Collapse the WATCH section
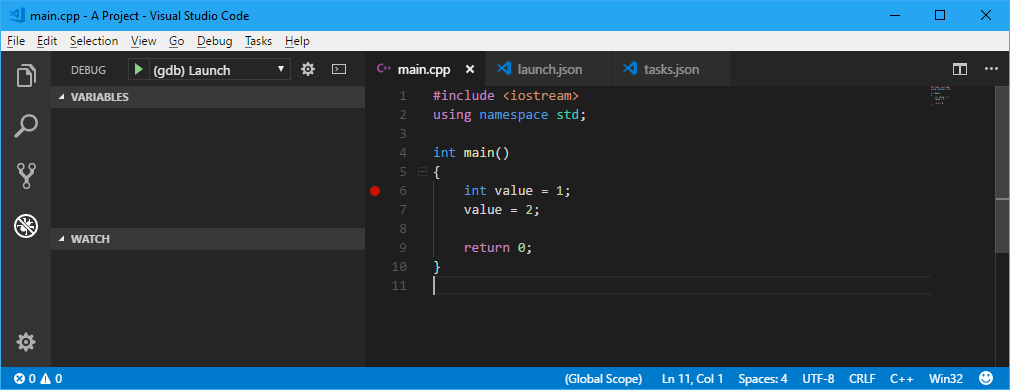This screenshot has height=390, width=1010. click(x=207, y=239)
